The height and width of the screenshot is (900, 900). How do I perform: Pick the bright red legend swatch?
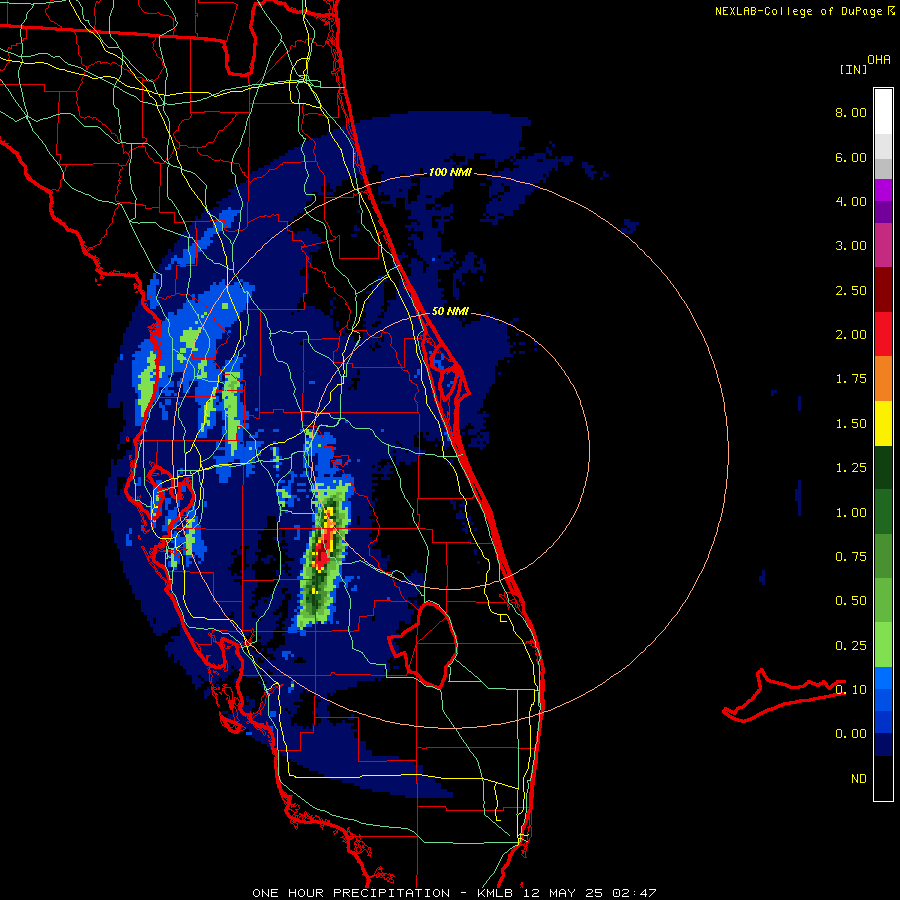(x=883, y=334)
